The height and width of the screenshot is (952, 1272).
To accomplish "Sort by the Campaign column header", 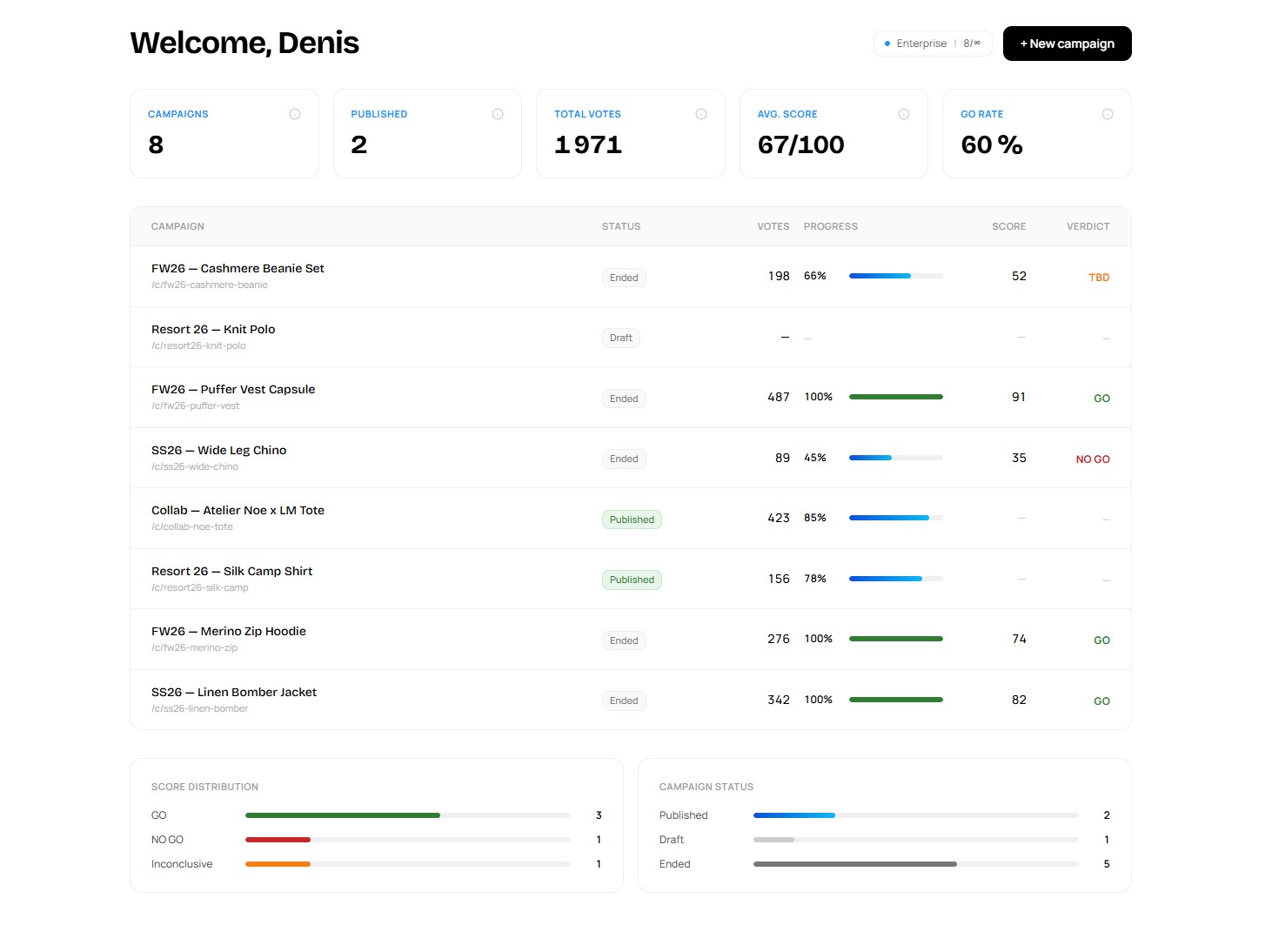I will coord(177,226).
